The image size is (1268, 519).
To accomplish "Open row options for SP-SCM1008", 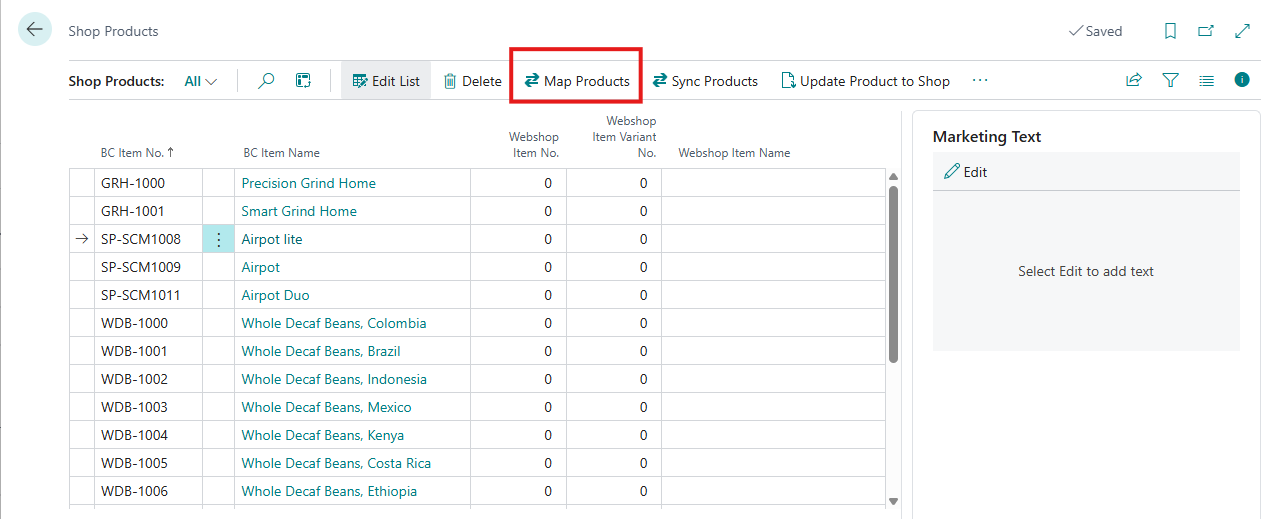I will click(x=219, y=239).
